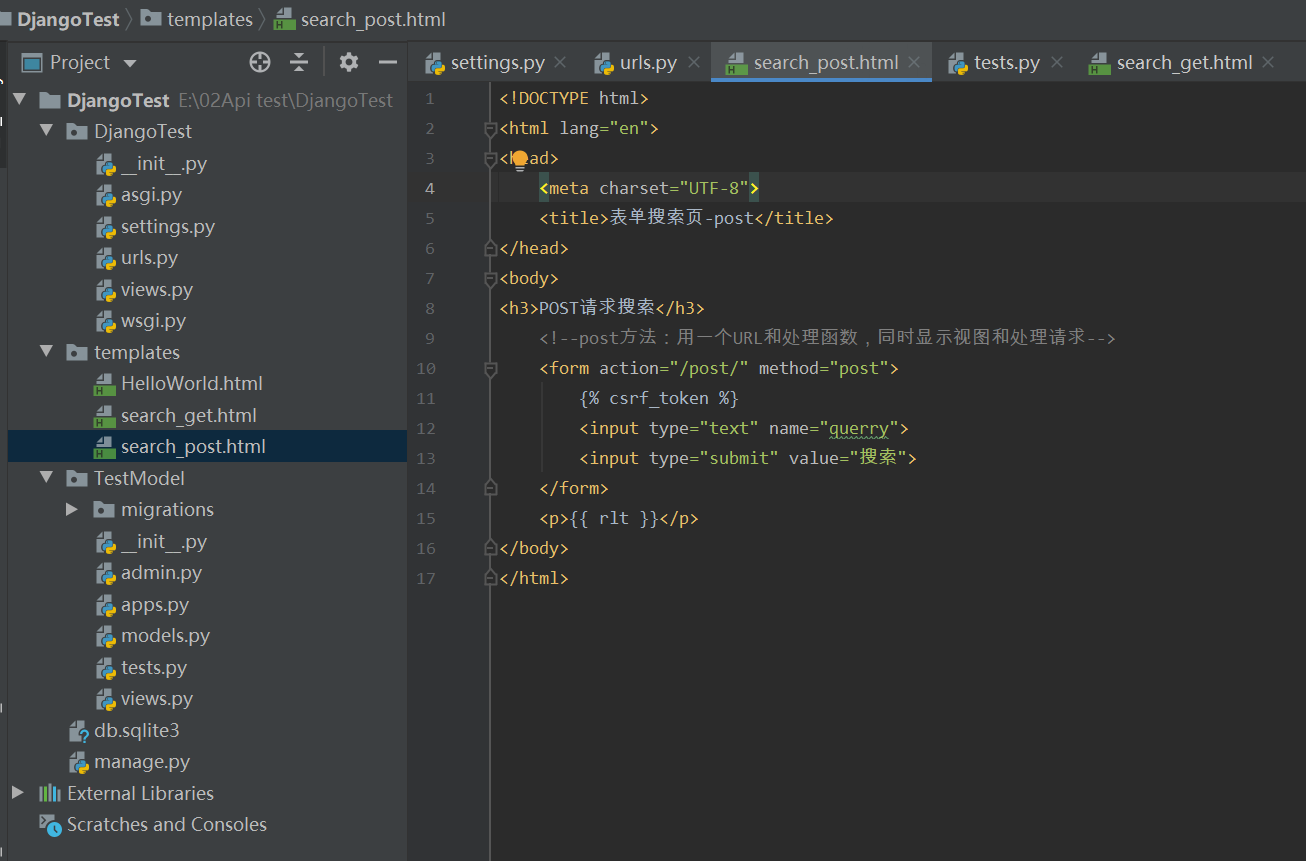Screen dimensions: 1306x861
Task: Select manage.py file
Action: click(142, 761)
